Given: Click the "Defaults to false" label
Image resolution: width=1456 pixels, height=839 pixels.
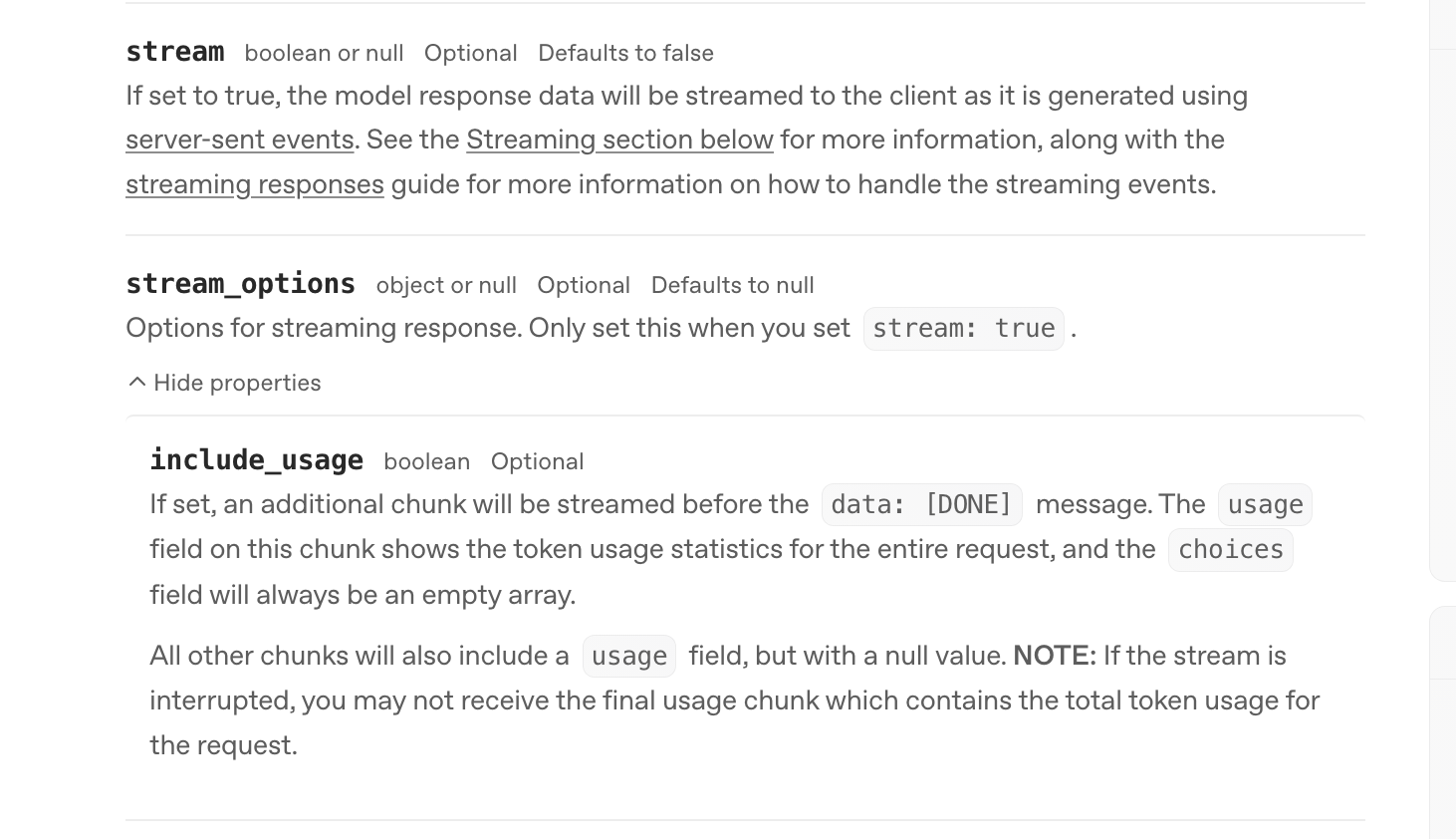Looking at the screenshot, I should click(625, 53).
